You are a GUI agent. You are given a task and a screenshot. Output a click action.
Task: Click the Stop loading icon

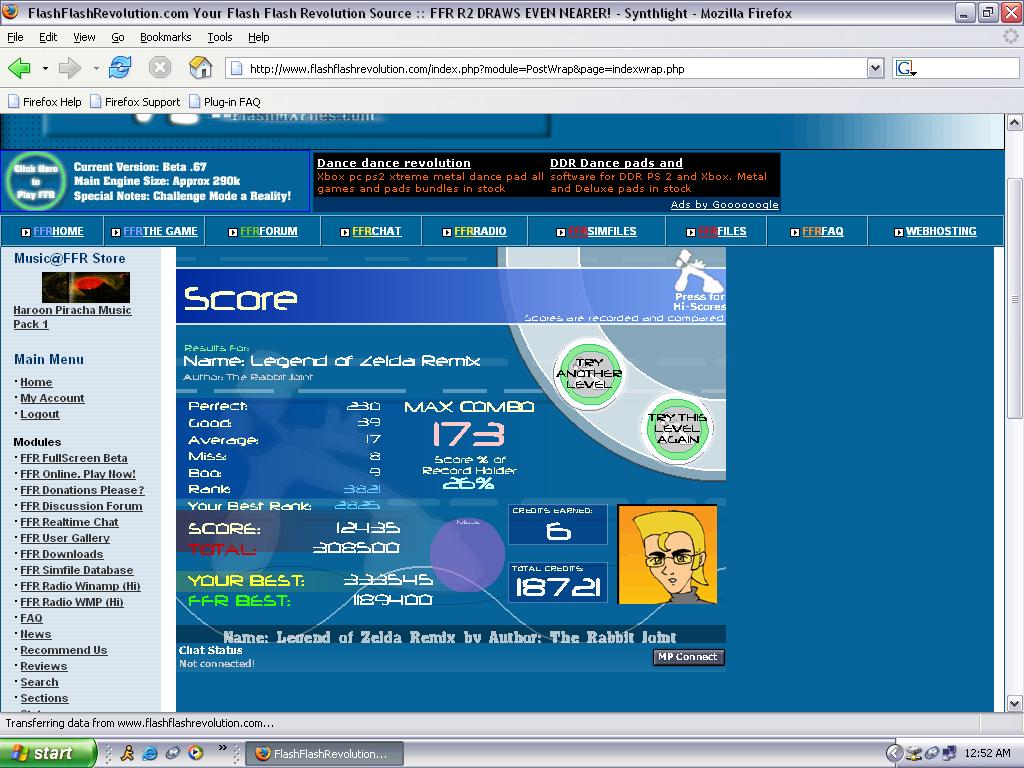tap(160, 67)
